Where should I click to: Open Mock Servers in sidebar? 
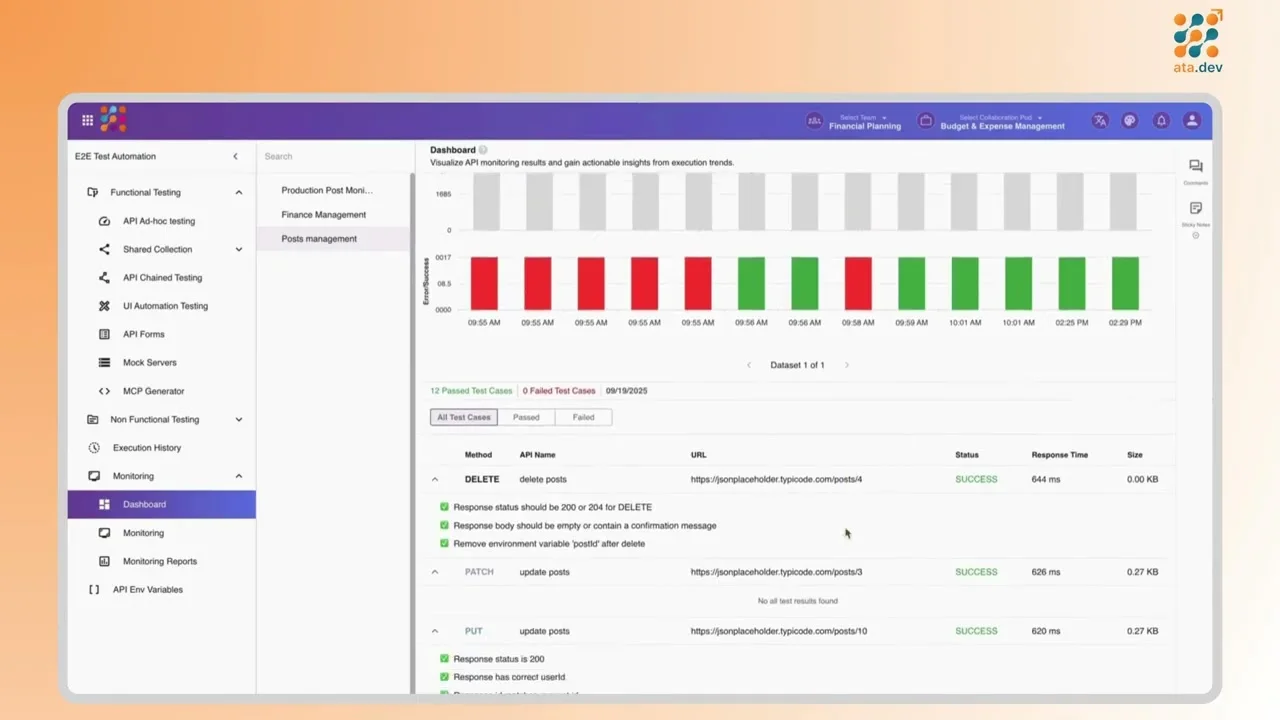coord(149,363)
